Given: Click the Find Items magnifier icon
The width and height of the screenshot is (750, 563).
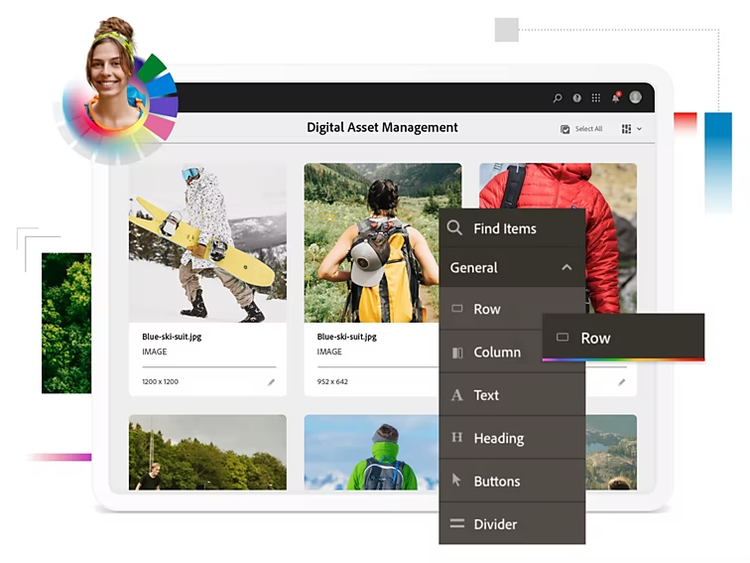Looking at the screenshot, I should tap(456, 228).
